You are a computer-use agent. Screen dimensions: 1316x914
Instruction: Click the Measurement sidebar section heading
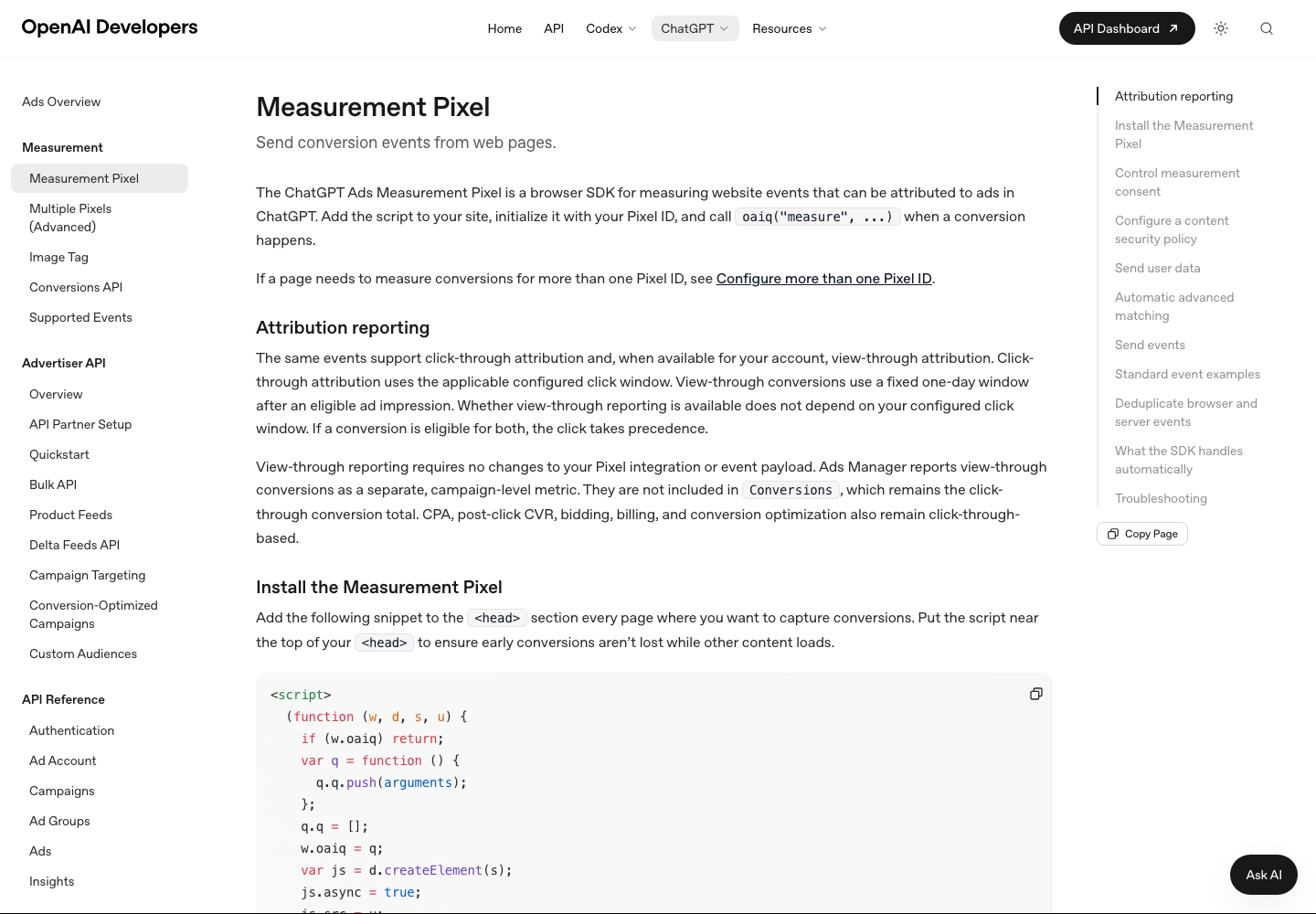[62, 147]
